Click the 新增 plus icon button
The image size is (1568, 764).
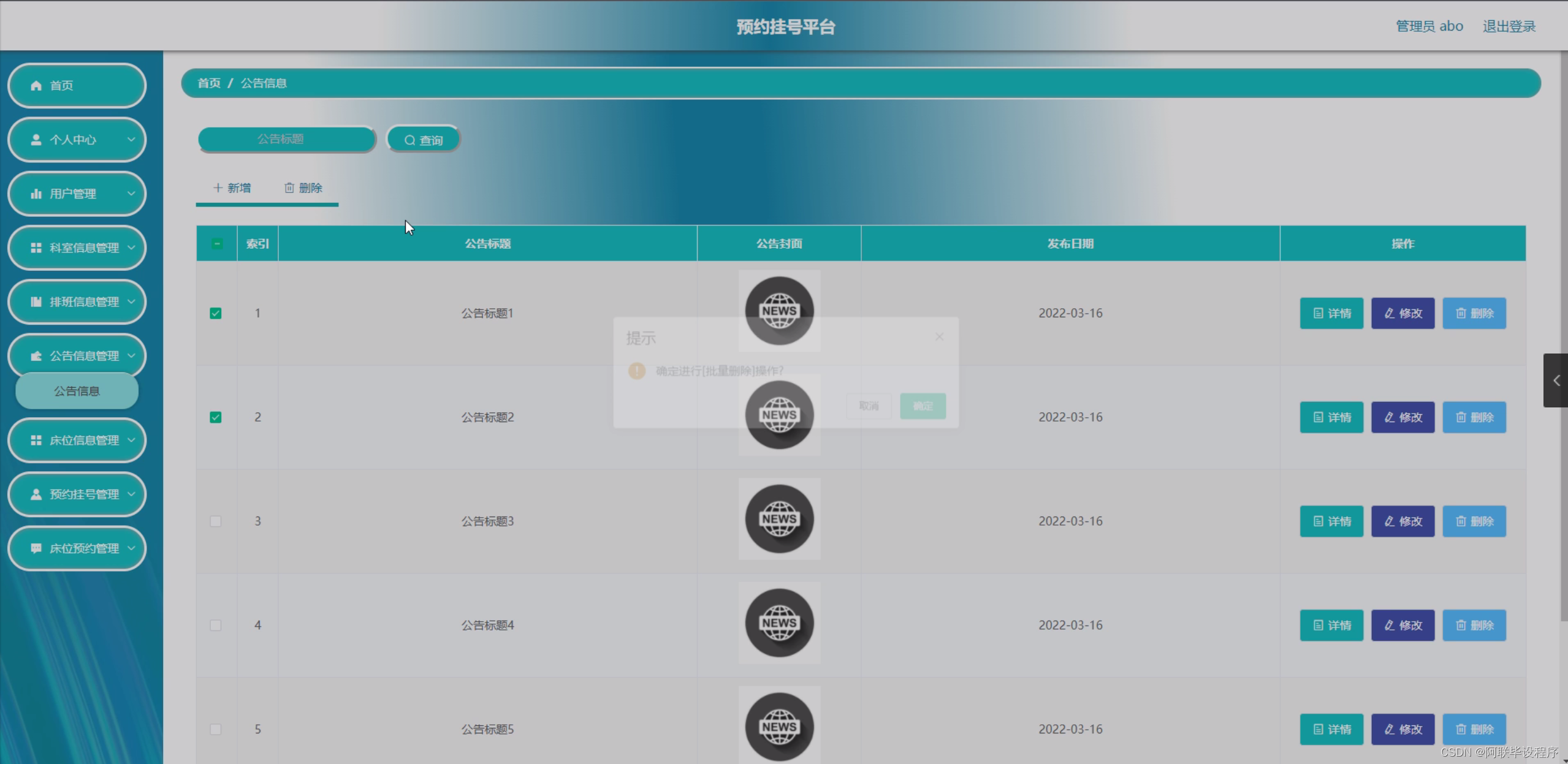[x=232, y=188]
